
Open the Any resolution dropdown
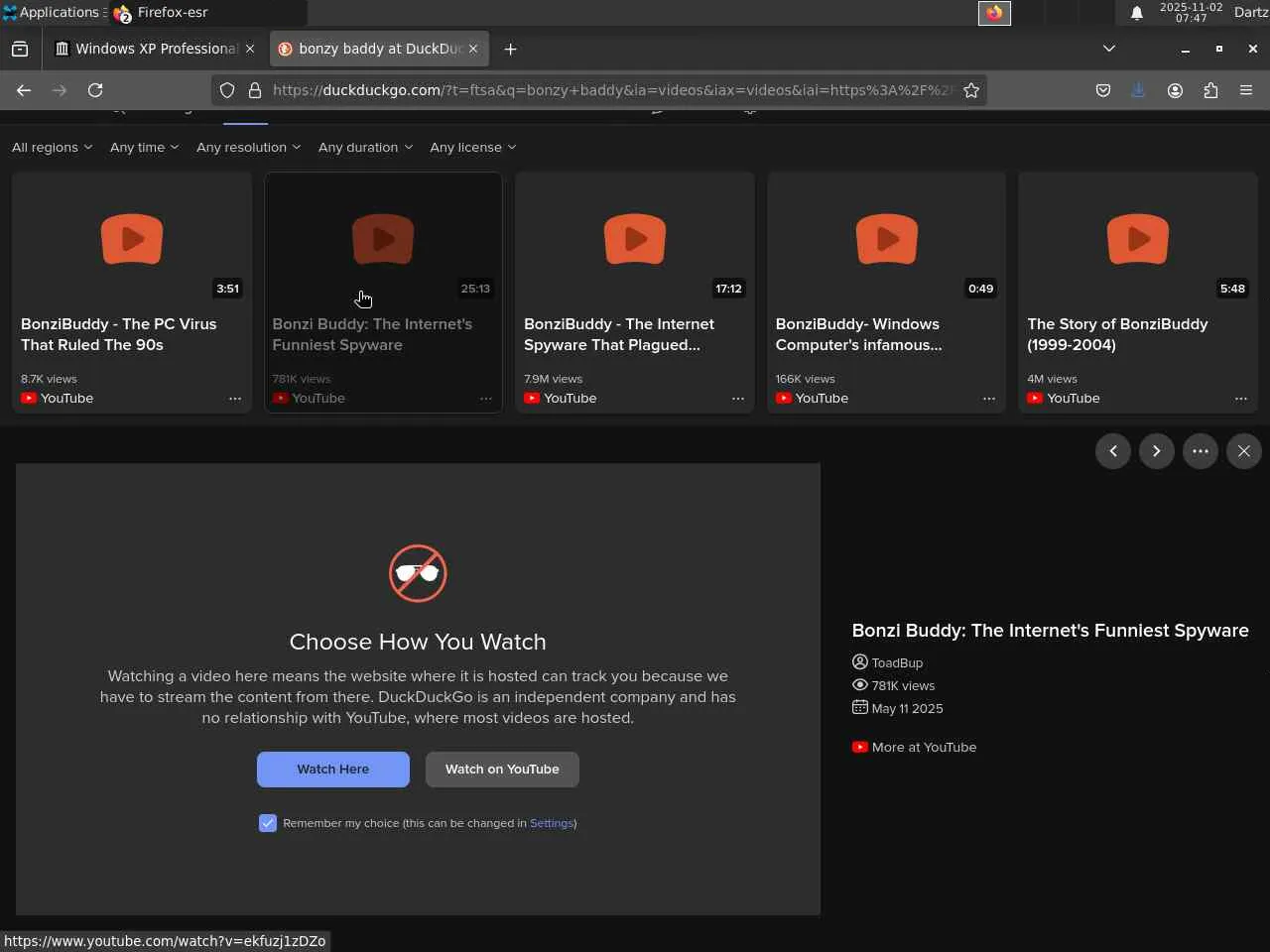(x=248, y=147)
